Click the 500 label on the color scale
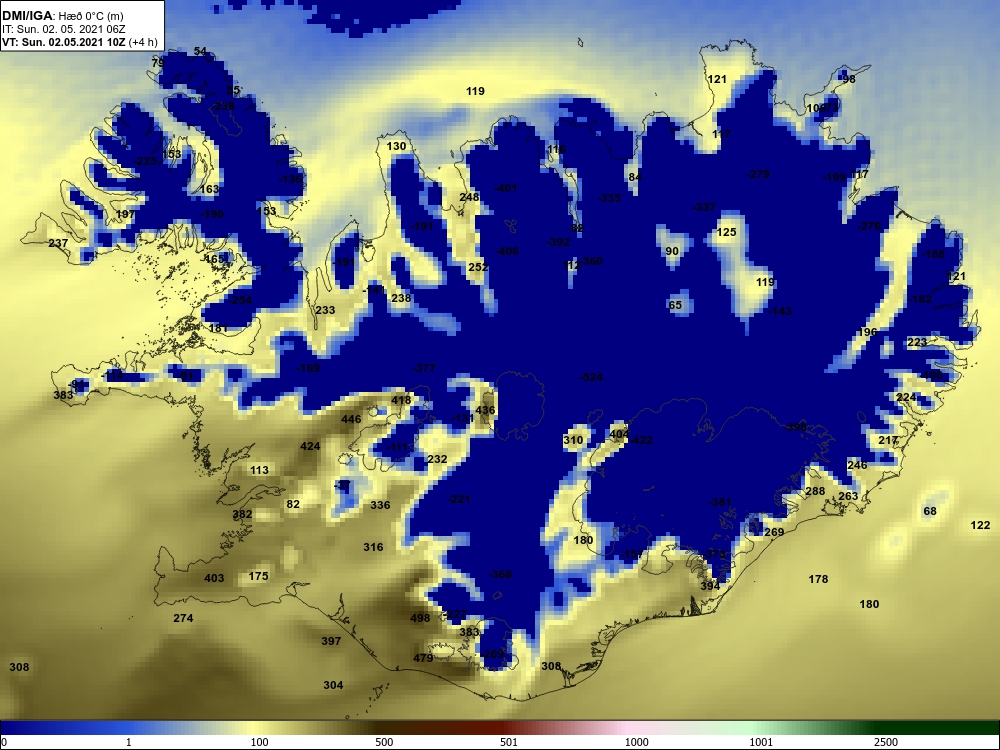This screenshot has height=750, width=1000. [x=384, y=742]
